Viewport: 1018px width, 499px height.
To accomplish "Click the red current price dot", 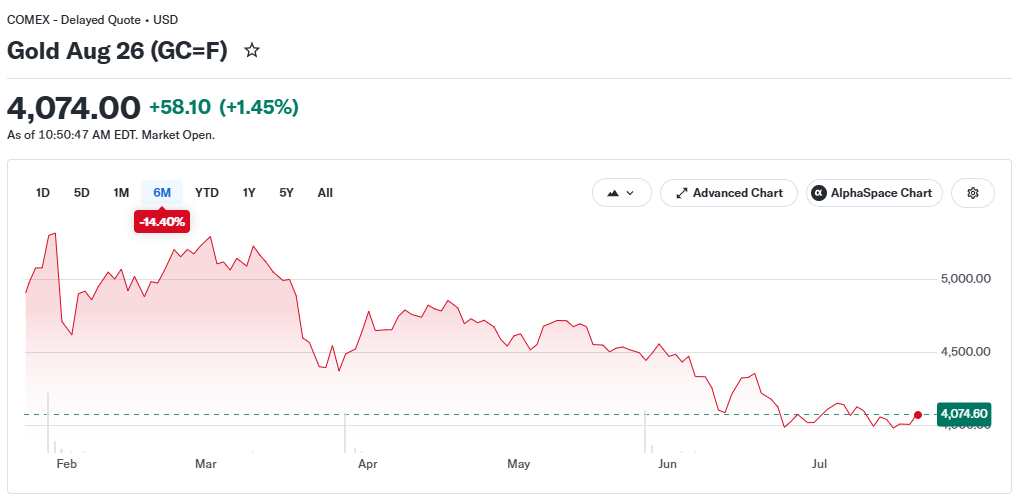I will [917, 415].
